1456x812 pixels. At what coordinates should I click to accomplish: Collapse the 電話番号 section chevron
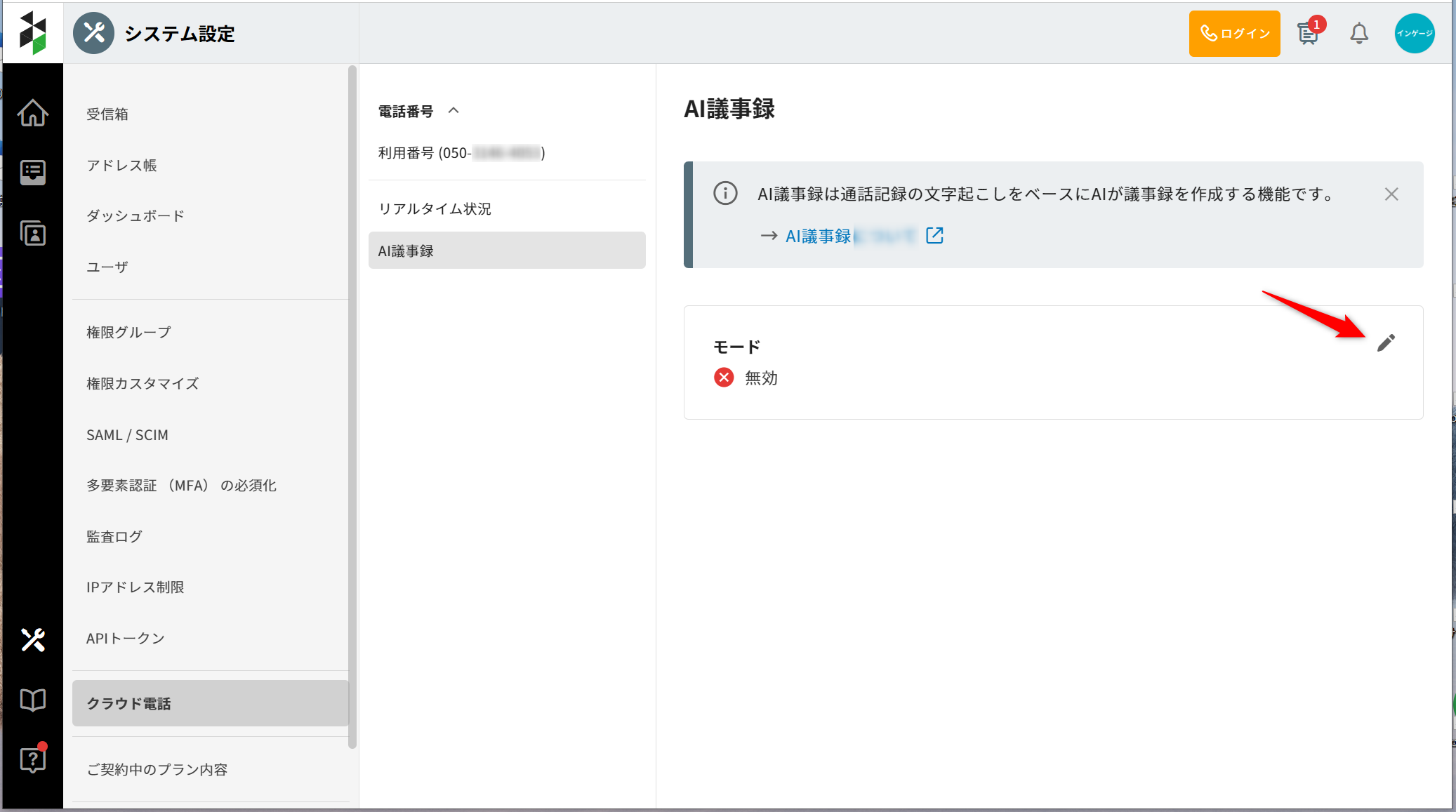tap(454, 111)
